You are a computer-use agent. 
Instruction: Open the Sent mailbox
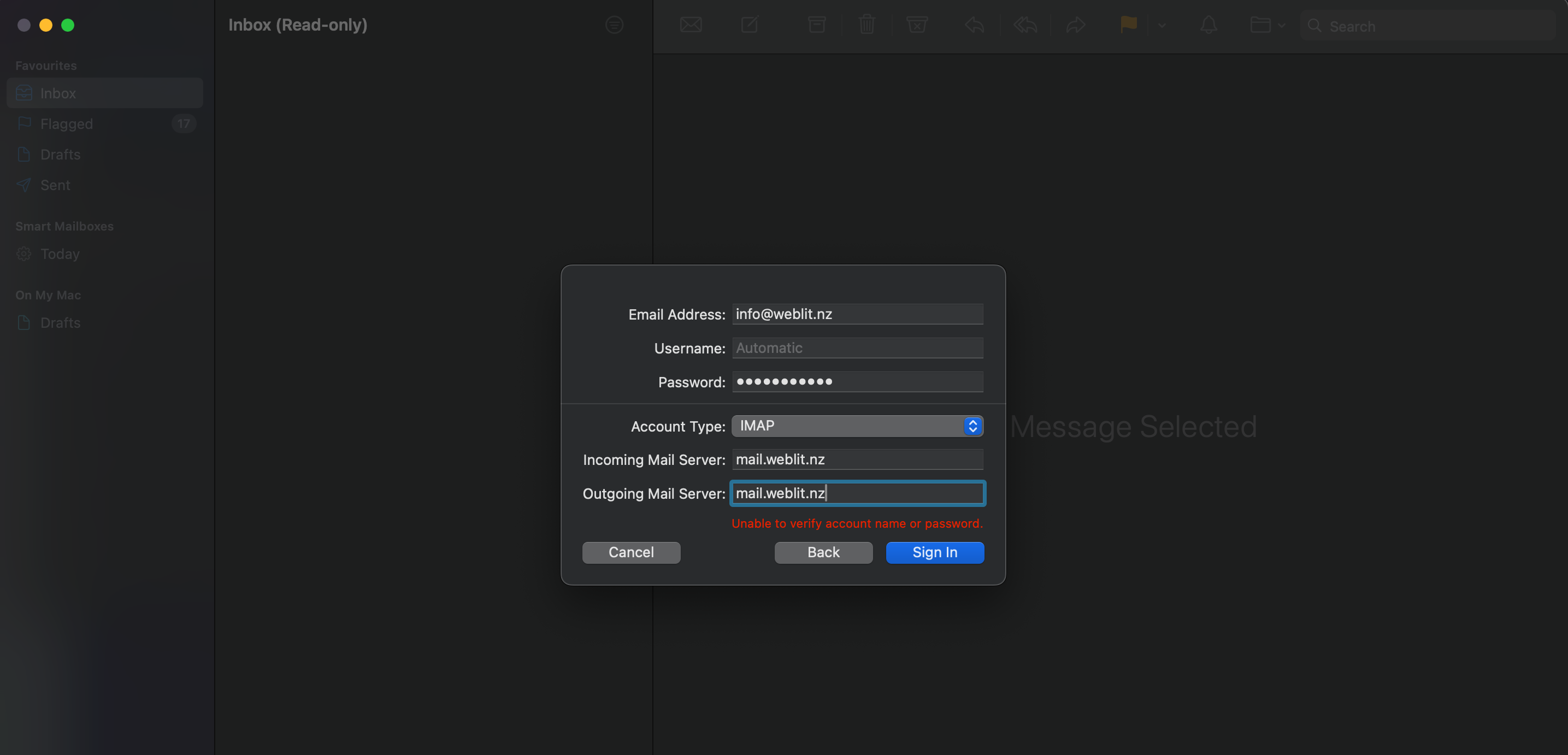tap(105, 185)
